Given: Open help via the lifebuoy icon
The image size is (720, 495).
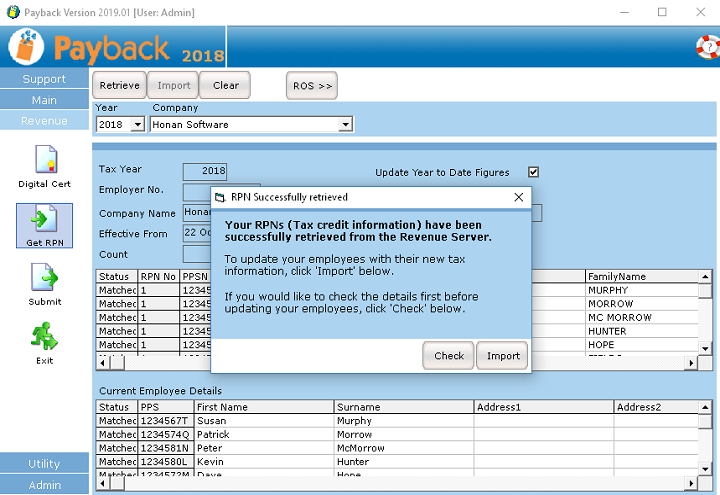Looking at the screenshot, I should [707, 46].
